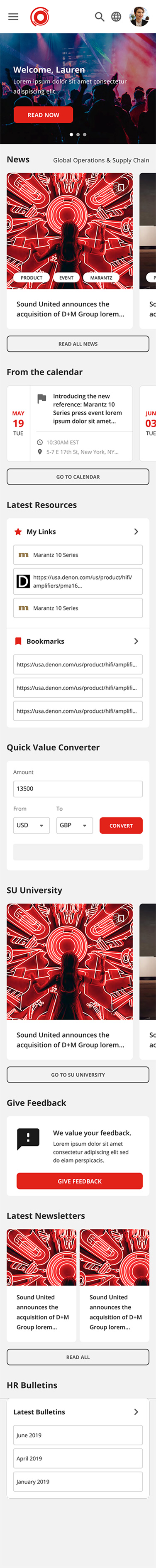Image resolution: width=156 pixels, height=1568 pixels.
Task: Bookmark the first news card image
Action: coord(121,187)
